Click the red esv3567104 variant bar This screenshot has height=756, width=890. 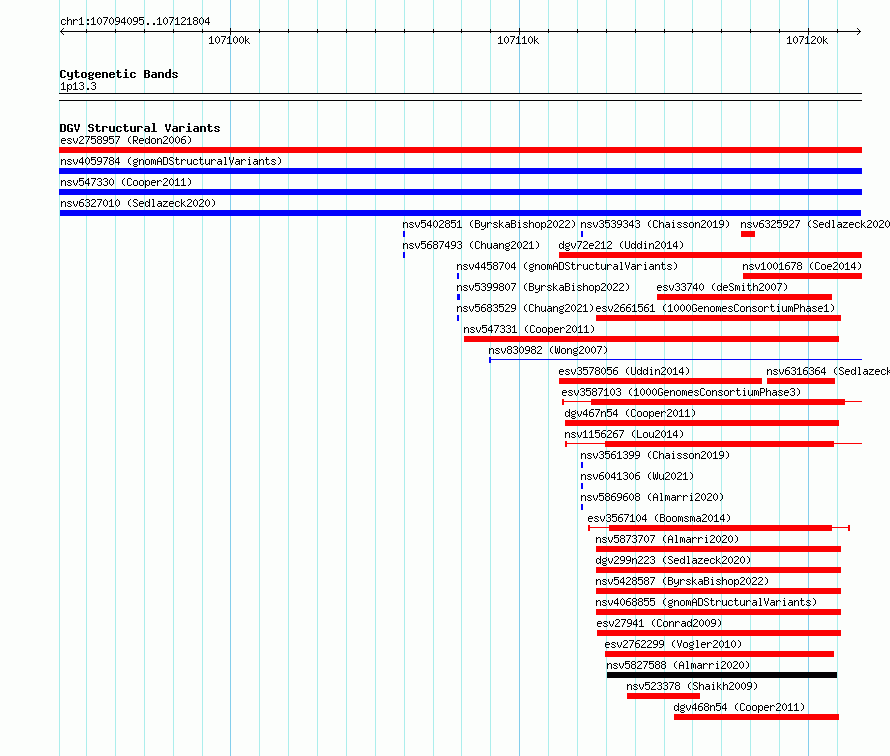point(720,528)
